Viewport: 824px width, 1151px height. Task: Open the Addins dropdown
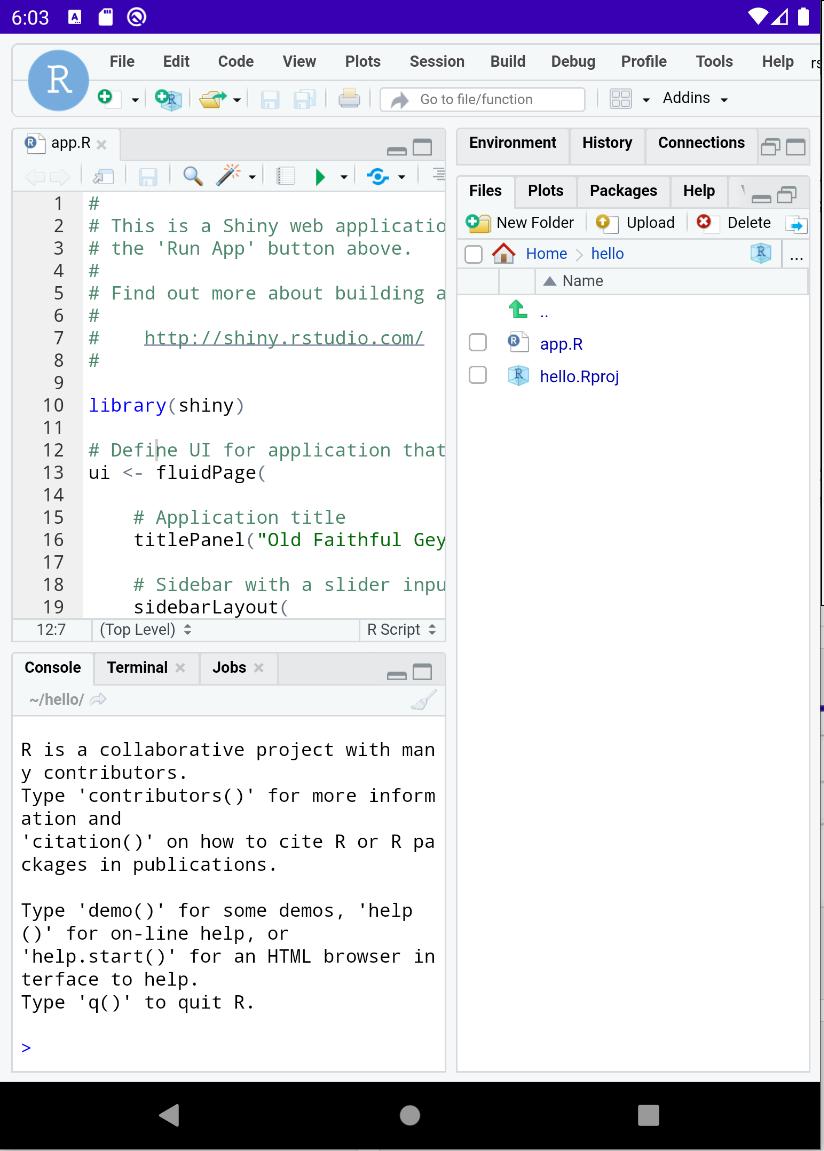pyautogui.click(x=695, y=98)
